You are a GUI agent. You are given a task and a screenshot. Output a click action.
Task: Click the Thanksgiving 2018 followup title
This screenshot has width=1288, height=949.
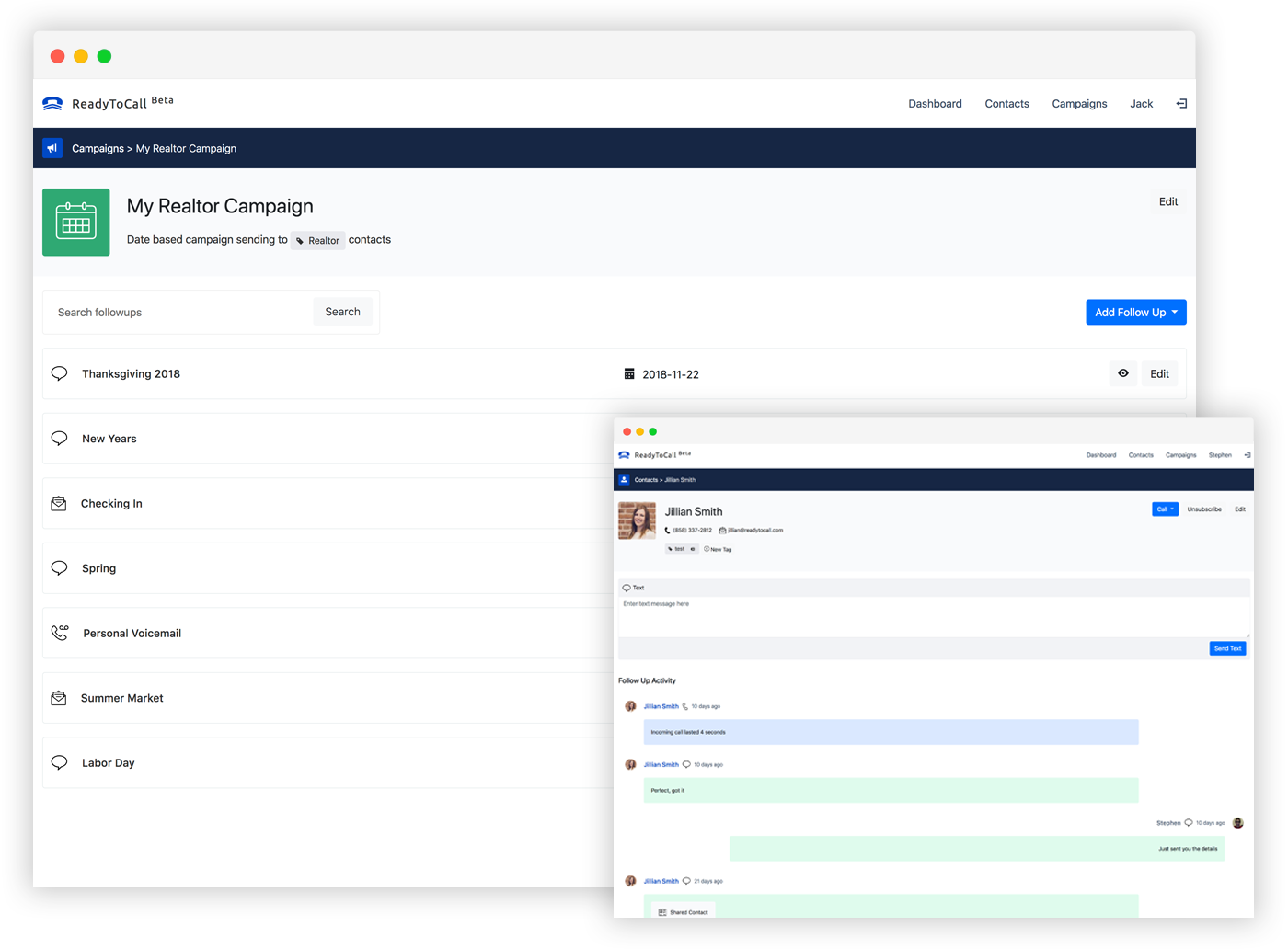[131, 374]
